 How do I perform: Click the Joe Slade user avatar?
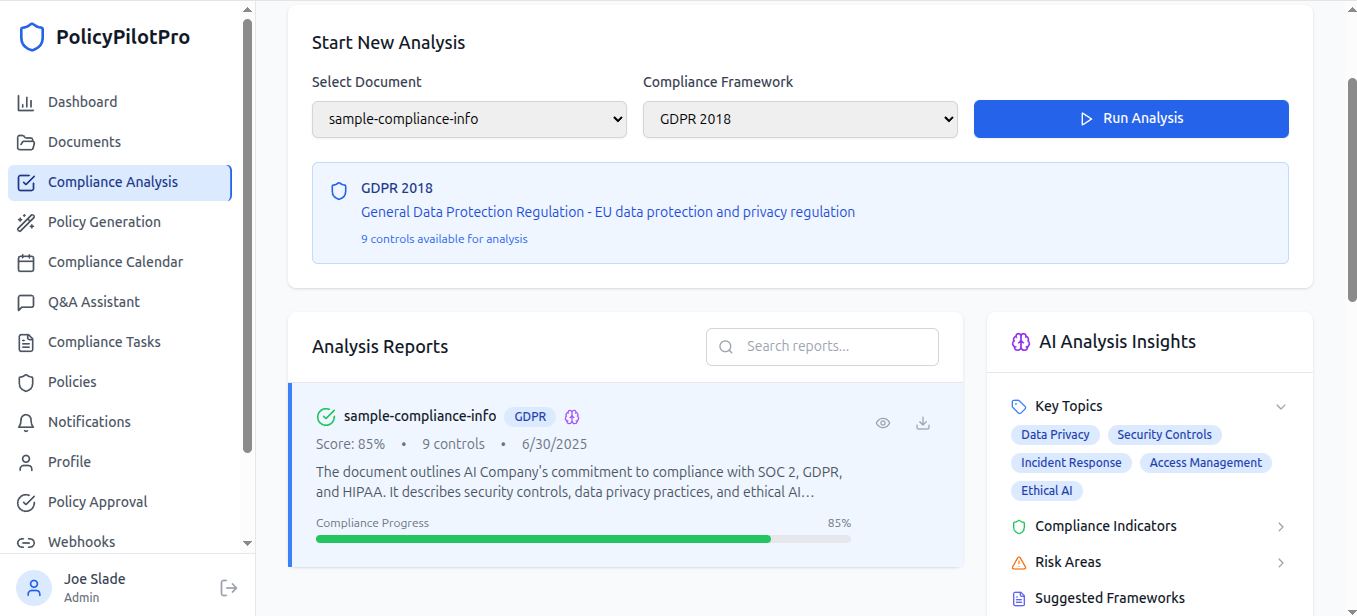coord(34,588)
